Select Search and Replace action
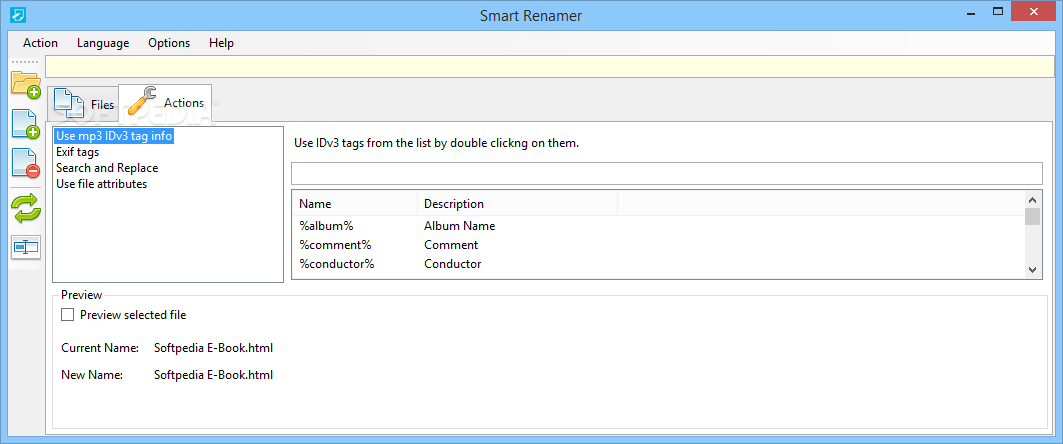 click(x=107, y=167)
